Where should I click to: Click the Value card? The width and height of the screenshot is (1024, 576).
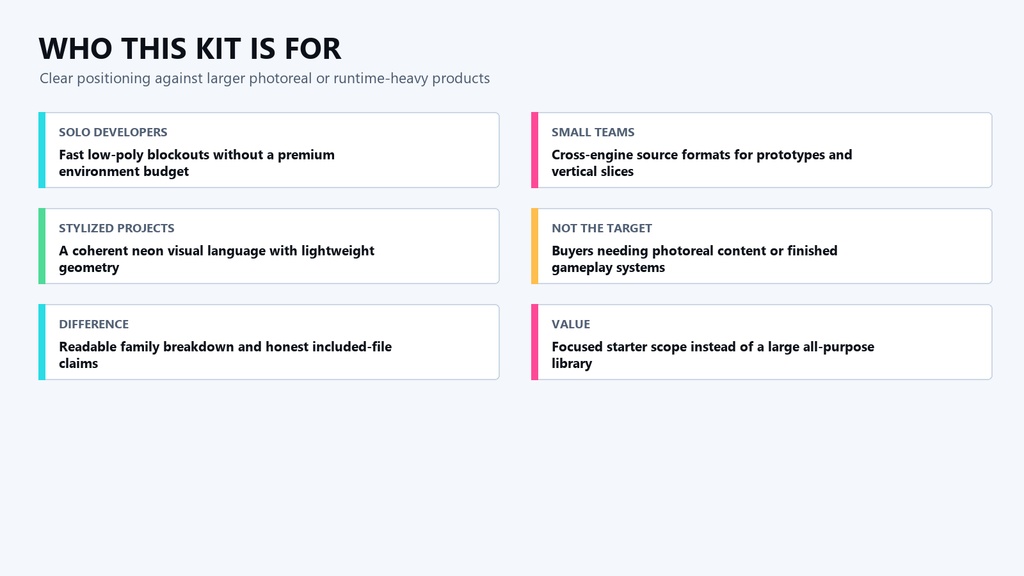761,342
